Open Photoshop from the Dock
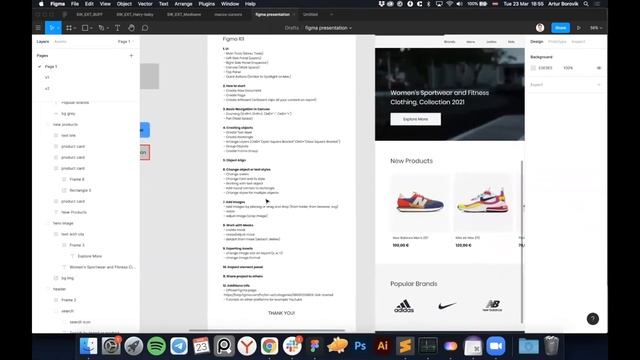The width and height of the screenshot is (640, 360). 360,346
